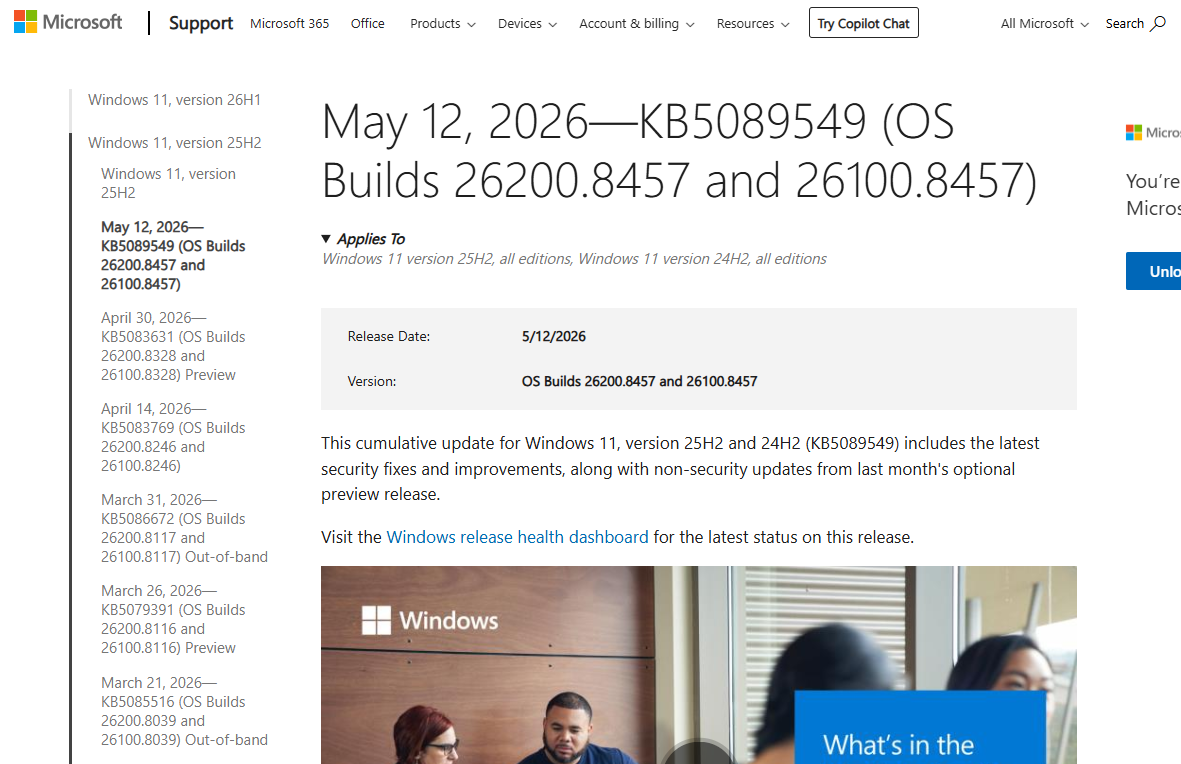
Task: Click version value OS Builds 26200.8457 and 26100.8457
Action: click(639, 381)
